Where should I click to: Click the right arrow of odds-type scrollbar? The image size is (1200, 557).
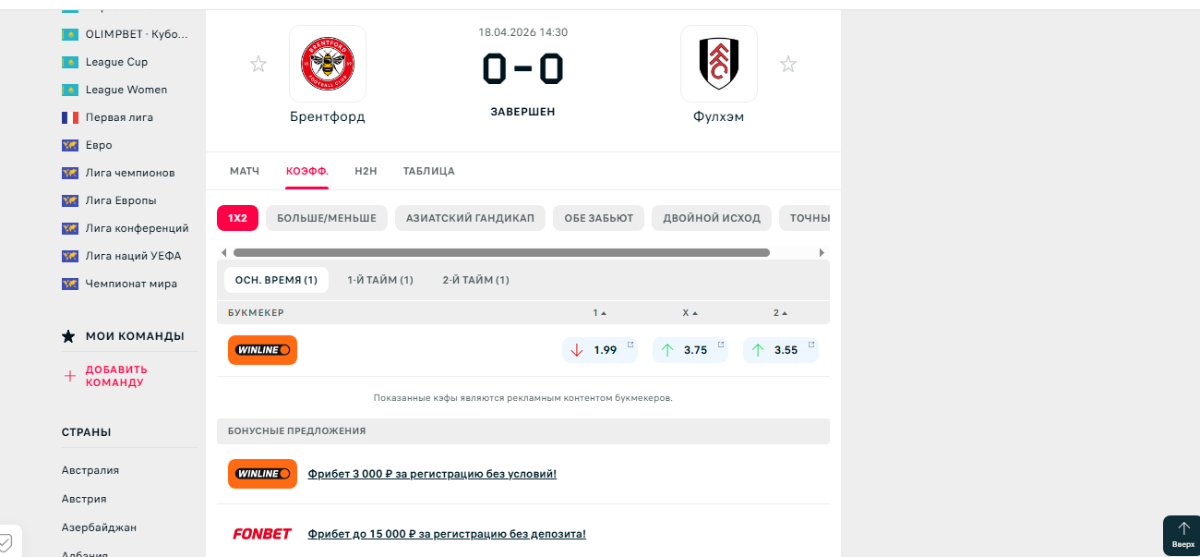pos(822,253)
